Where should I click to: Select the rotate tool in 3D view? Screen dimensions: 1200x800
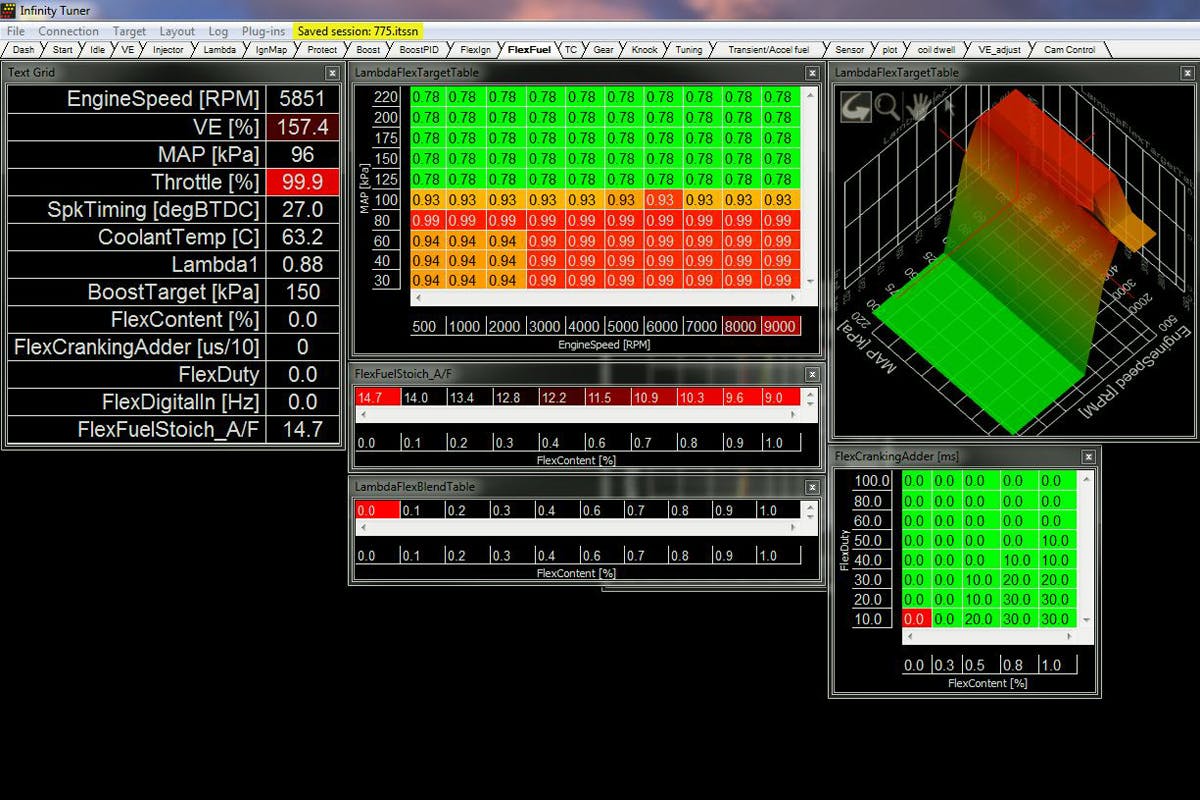tap(855, 107)
